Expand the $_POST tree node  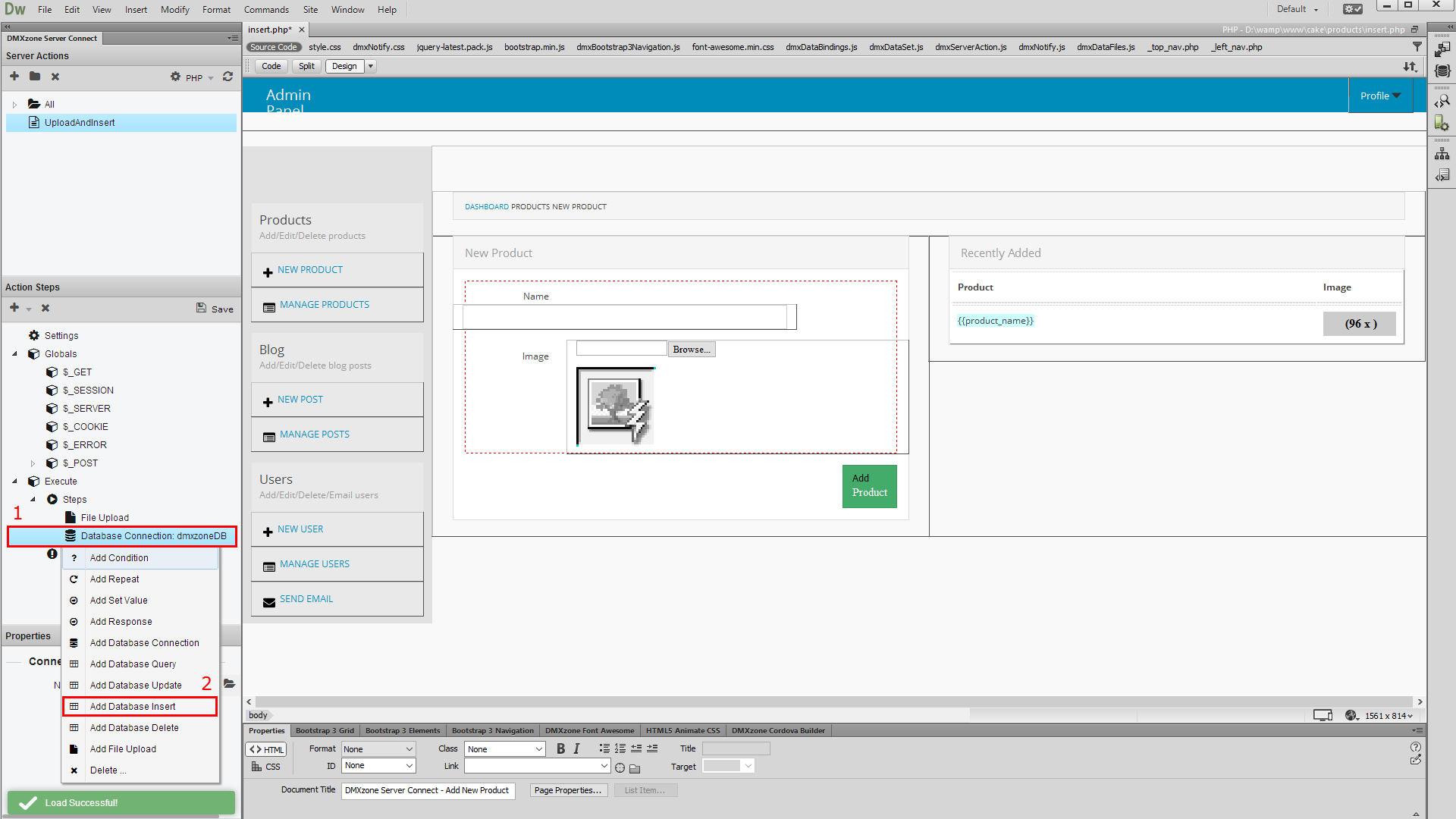pyautogui.click(x=33, y=463)
